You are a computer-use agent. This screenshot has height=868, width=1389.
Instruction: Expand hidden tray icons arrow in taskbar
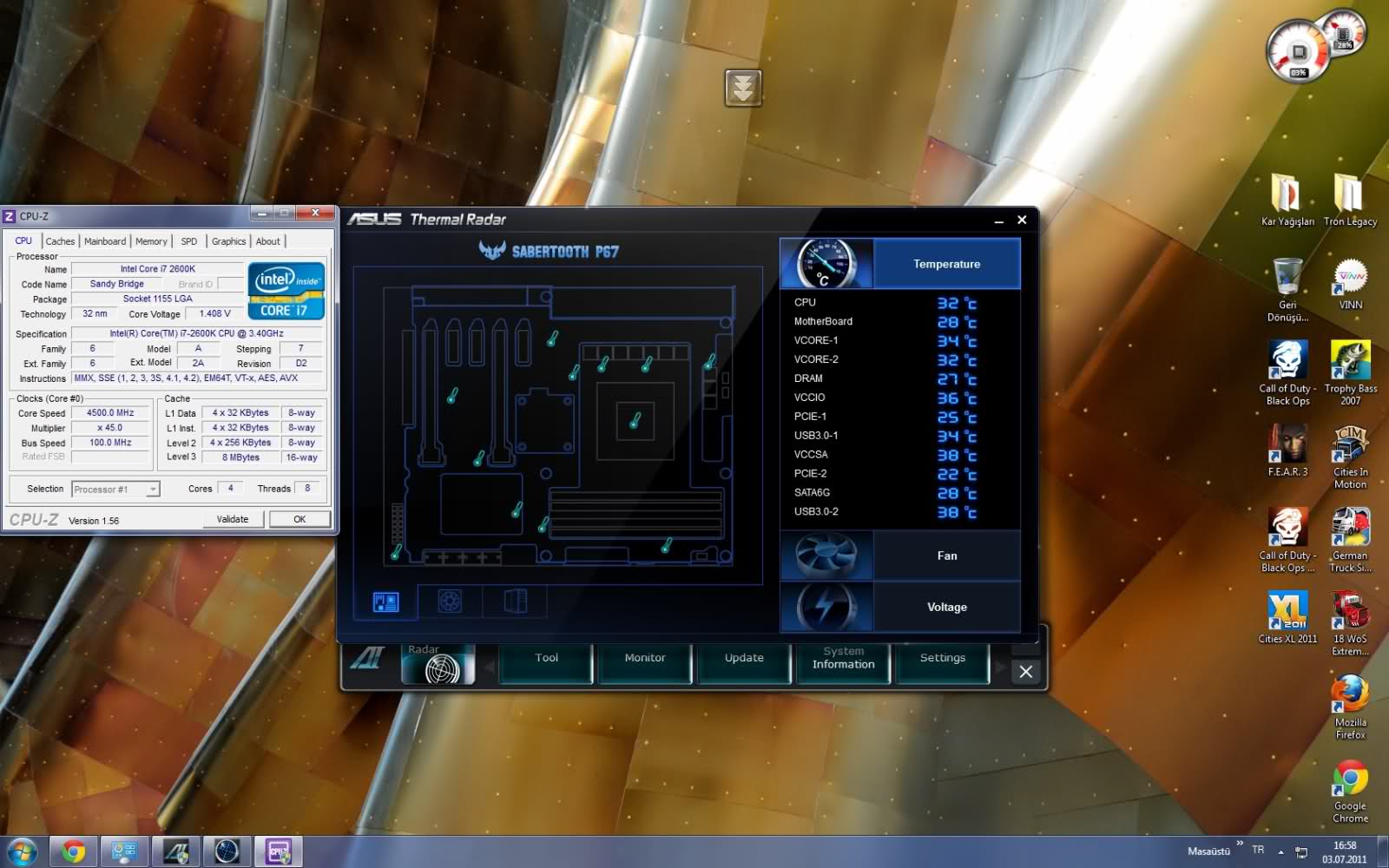click(1280, 852)
